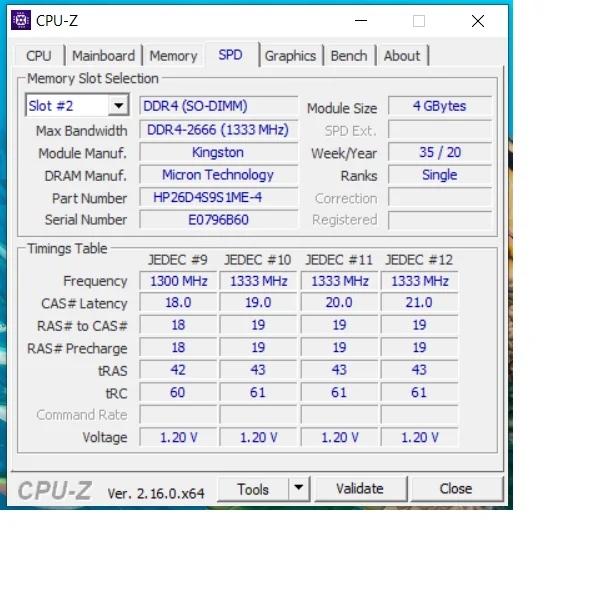Image resolution: width=600 pixels, height=600 pixels.
Task: Close the CPU-Z window with X
Action: click(x=478, y=21)
